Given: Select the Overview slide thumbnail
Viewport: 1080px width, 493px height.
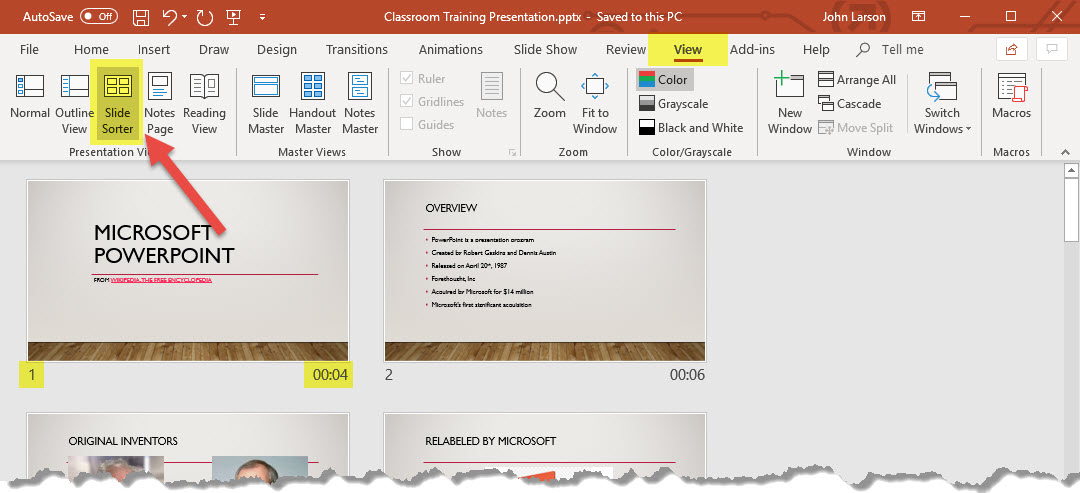Looking at the screenshot, I should pyautogui.click(x=545, y=271).
